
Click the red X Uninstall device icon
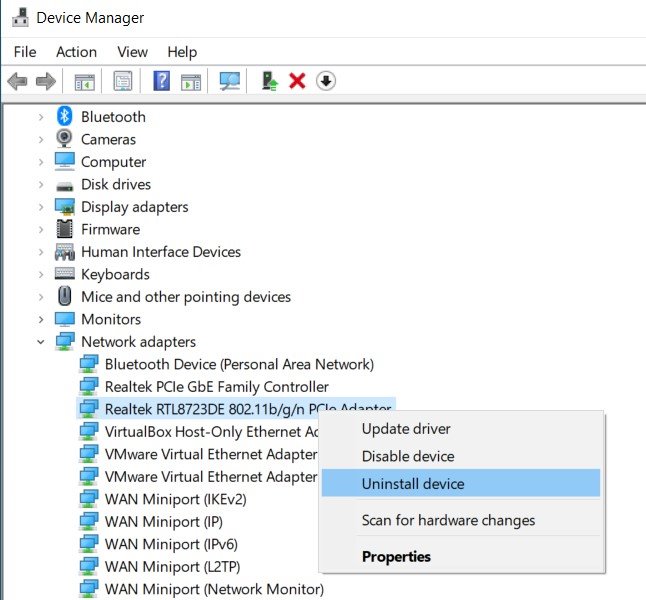pyautogui.click(x=297, y=81)
